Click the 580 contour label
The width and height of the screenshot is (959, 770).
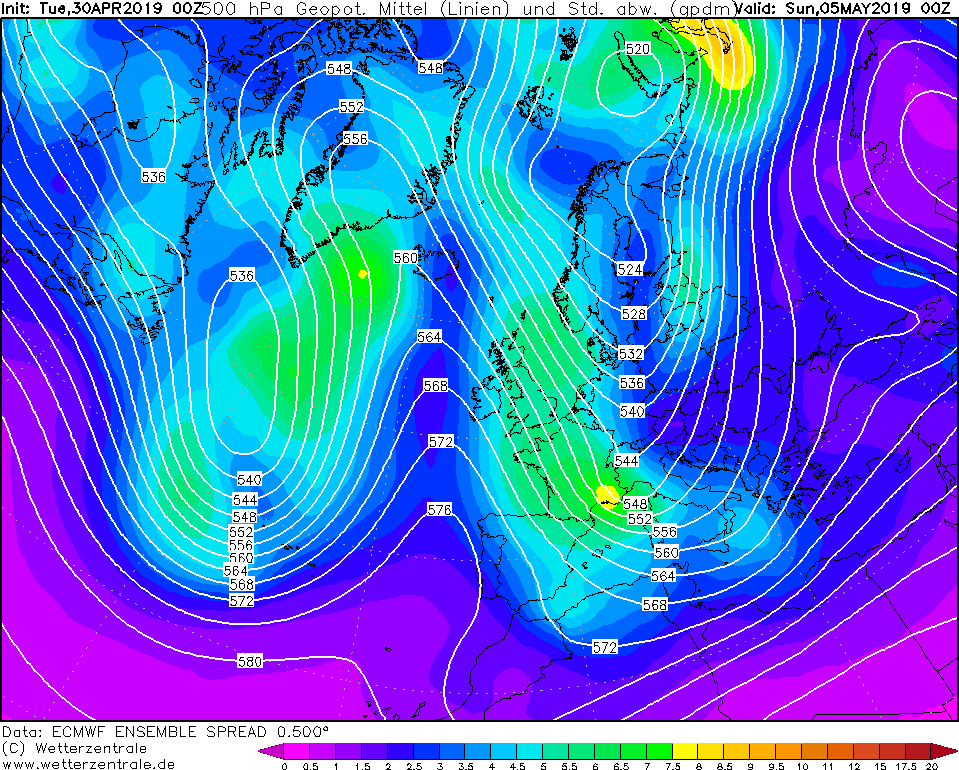coord(250,661)
